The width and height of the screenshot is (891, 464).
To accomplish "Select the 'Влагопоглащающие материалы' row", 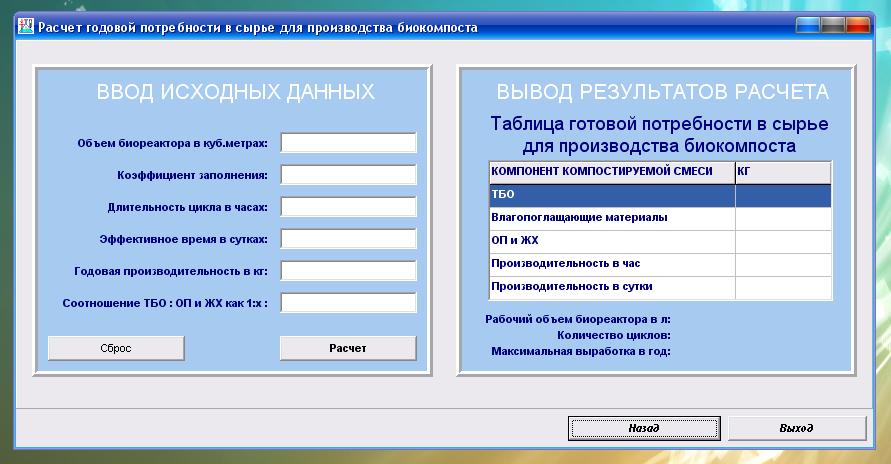I will (x=660, y=219).
